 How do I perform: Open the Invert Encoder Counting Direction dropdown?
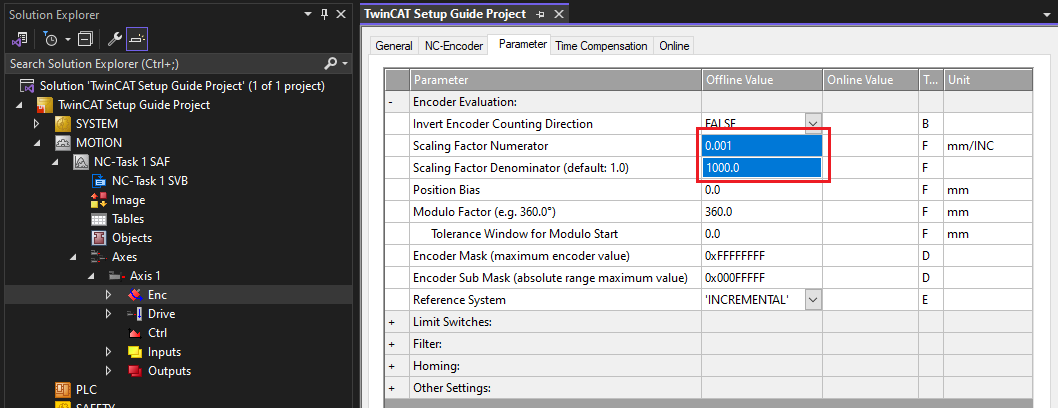[813, 124]
